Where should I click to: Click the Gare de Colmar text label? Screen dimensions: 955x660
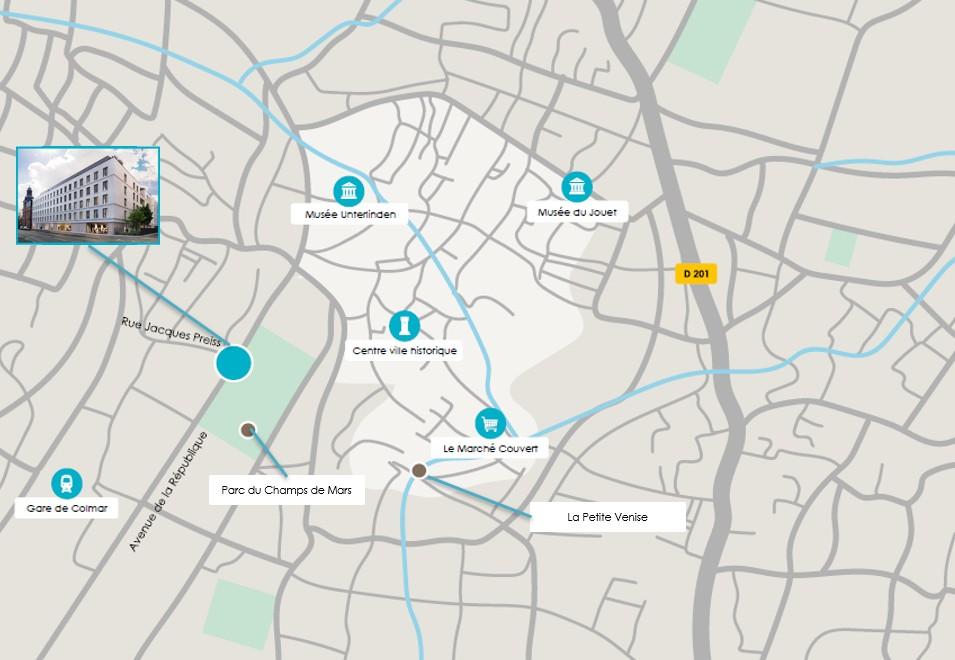67,508
